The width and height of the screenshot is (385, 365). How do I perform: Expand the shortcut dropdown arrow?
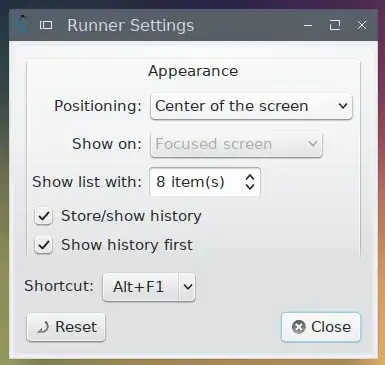coord(187,287)
